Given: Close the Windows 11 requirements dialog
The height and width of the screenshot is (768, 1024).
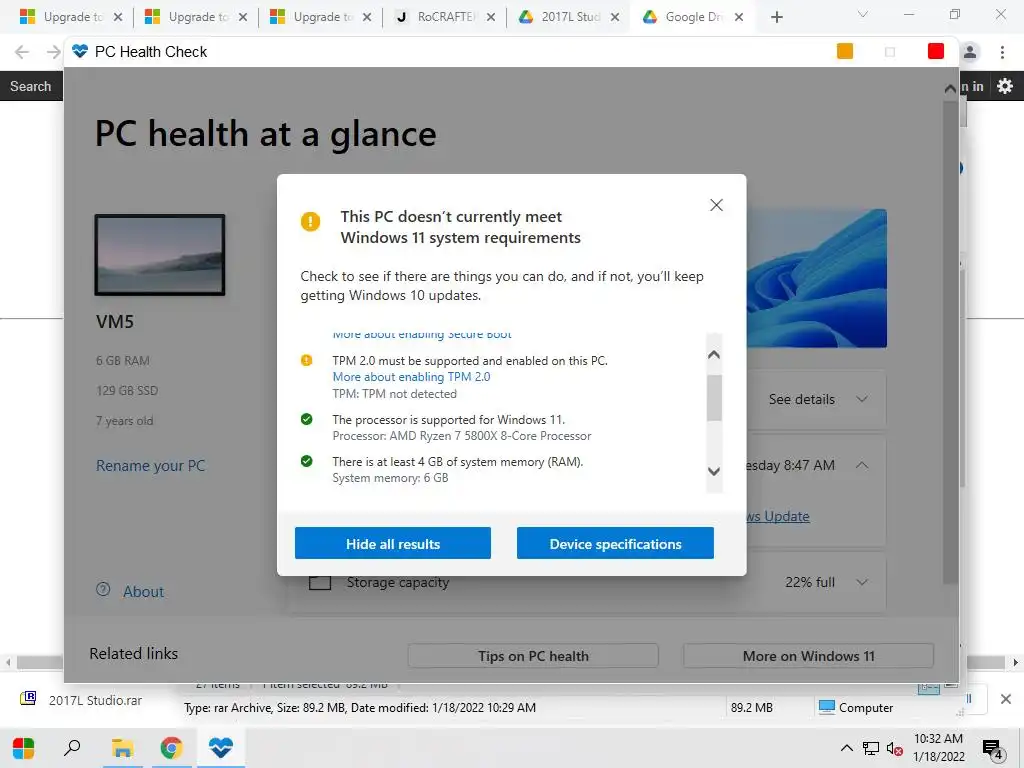Looking at the screenshot, I should [716, 205].
